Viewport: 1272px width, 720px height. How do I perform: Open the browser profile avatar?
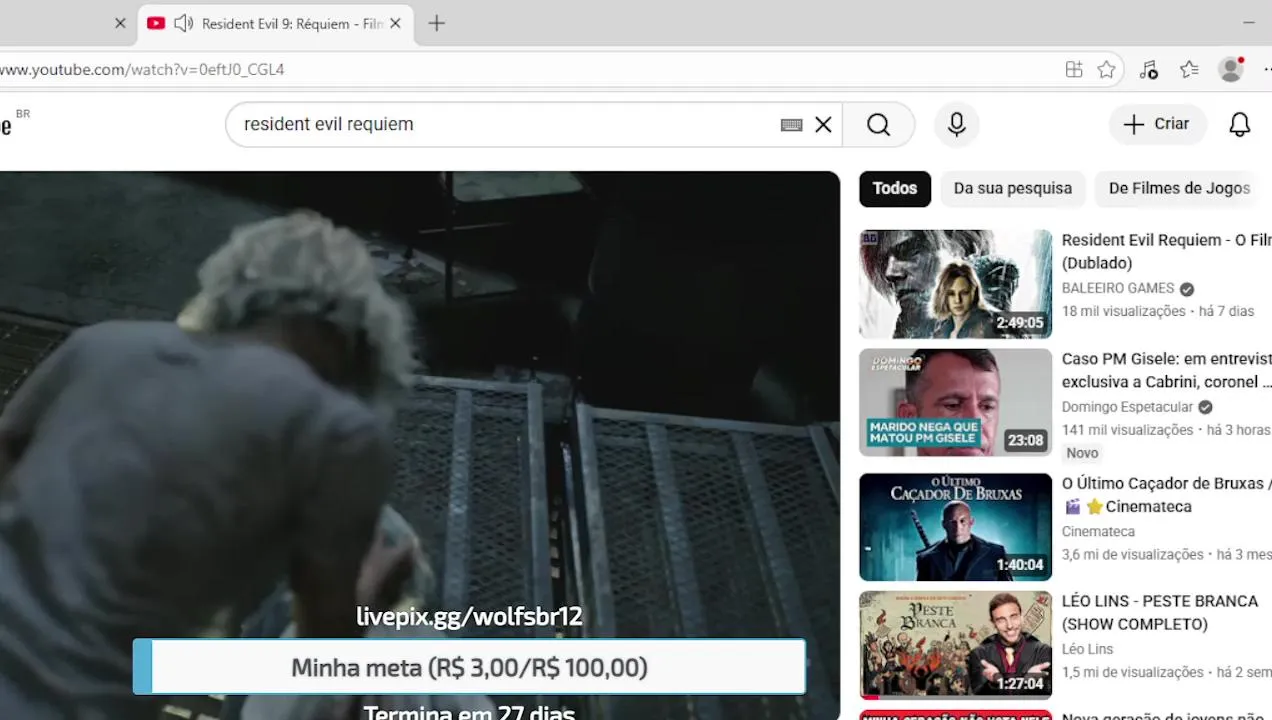coord(1231,69)
